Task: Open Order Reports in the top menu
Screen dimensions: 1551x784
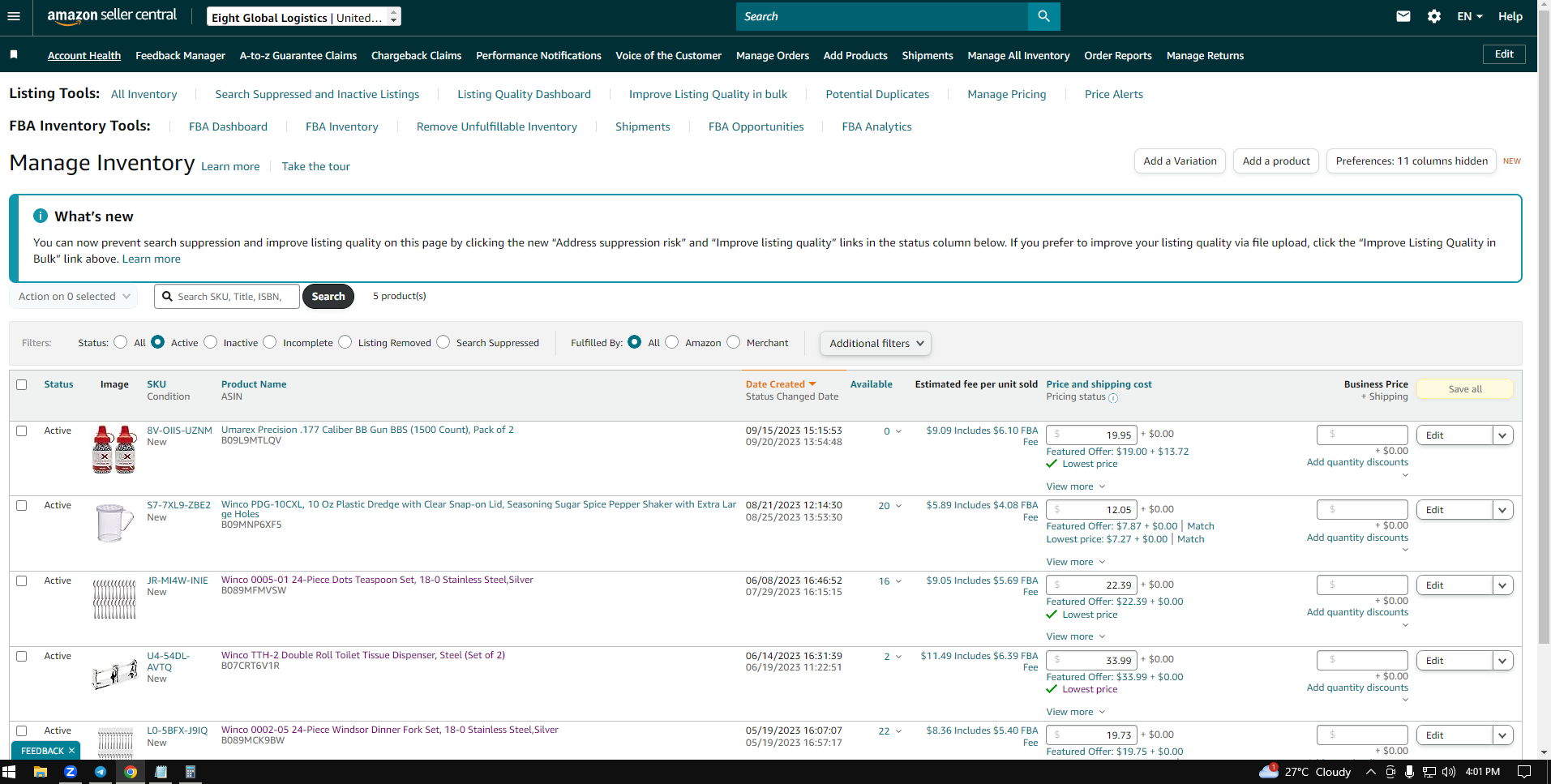Action: (x=1118, y=55)
